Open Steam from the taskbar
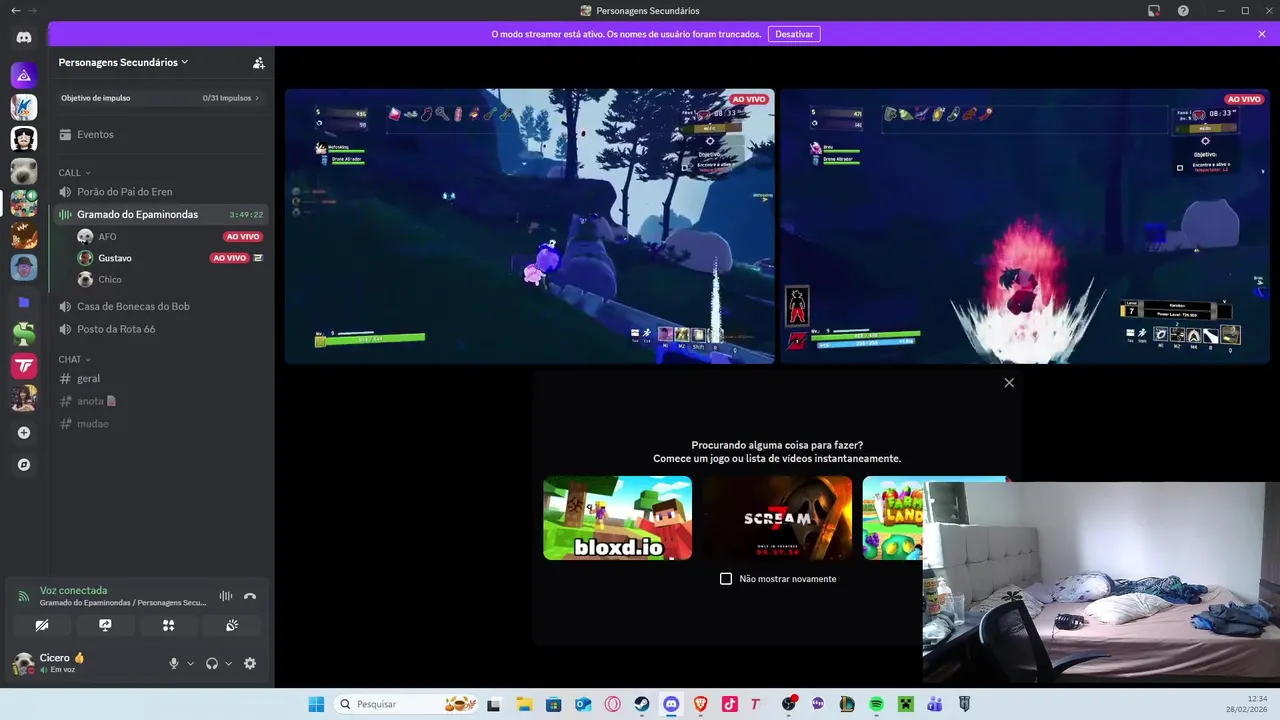The height and width of the screenshot is (720, 1280). point(642,704)
